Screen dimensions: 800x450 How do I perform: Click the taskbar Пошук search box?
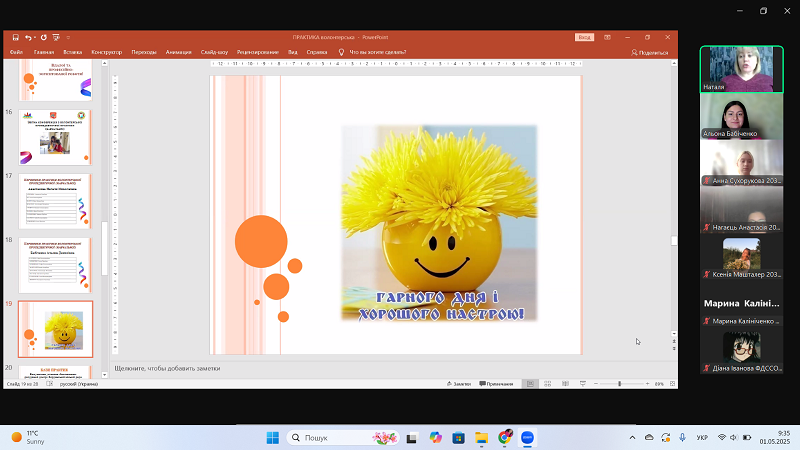pos(343,438)
